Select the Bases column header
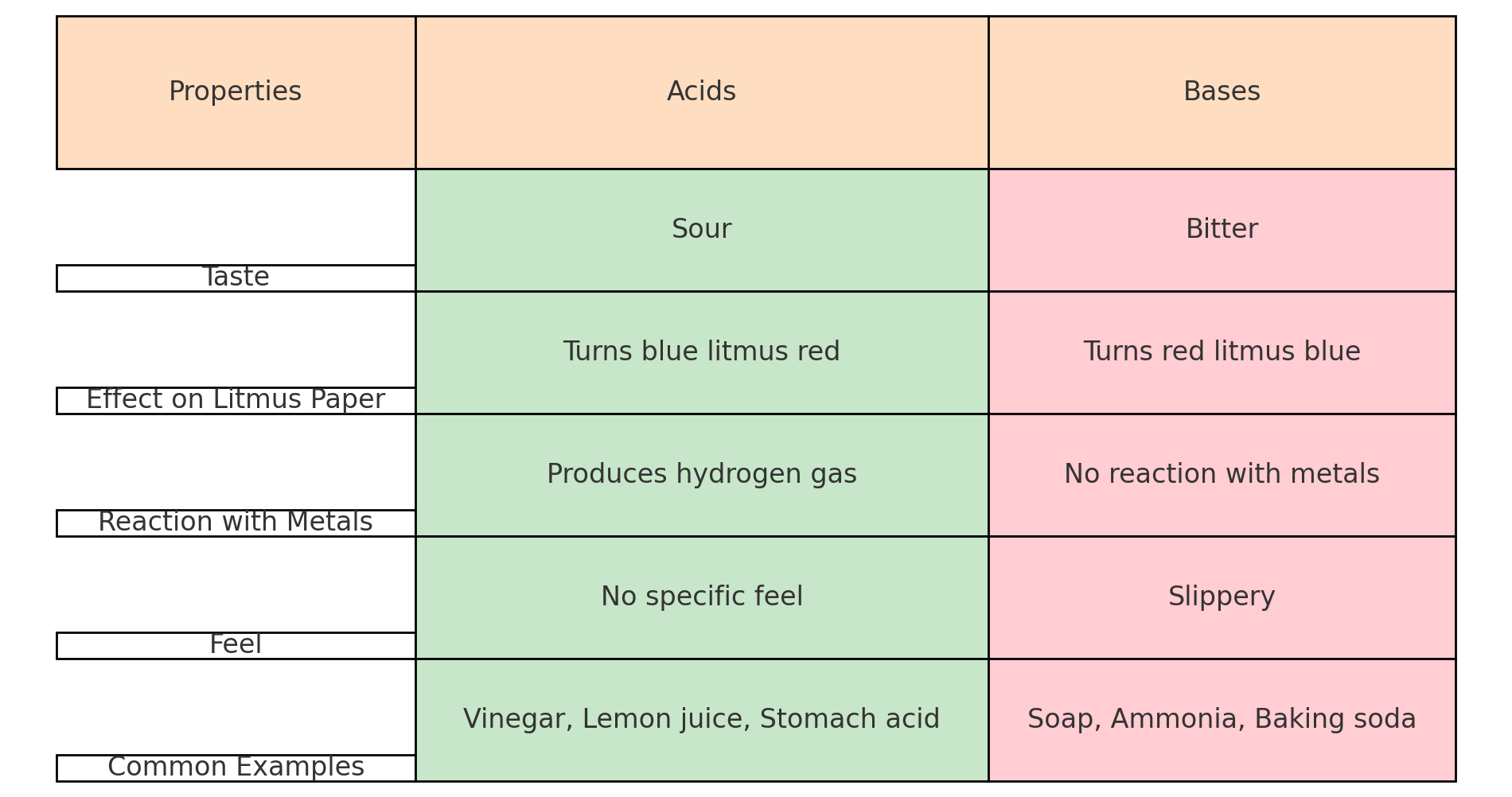The height and width of the screenshot is (797, 1512). point(1222,92)
